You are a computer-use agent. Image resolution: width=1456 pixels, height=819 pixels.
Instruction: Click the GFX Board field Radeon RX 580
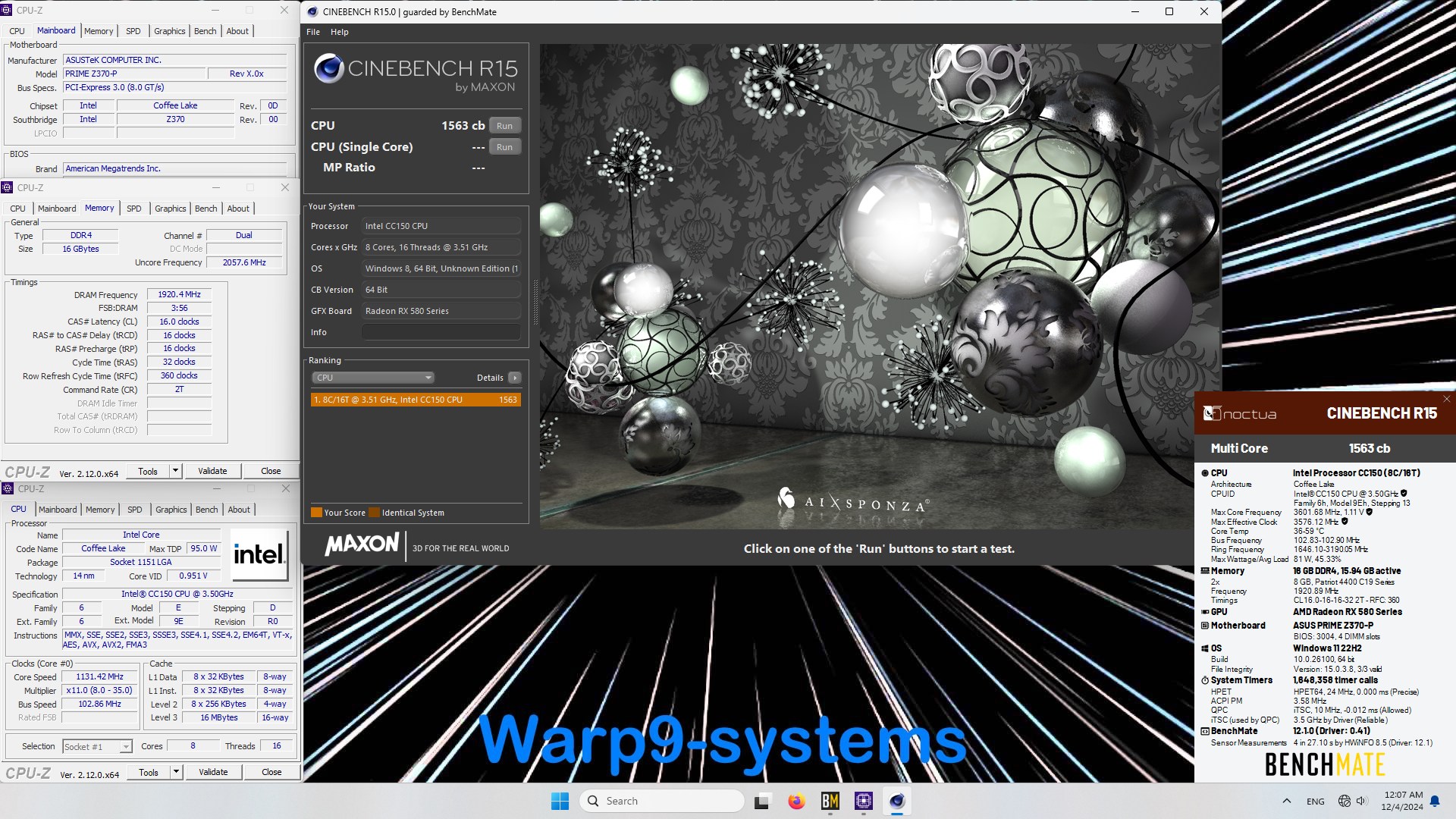(441, 311)
